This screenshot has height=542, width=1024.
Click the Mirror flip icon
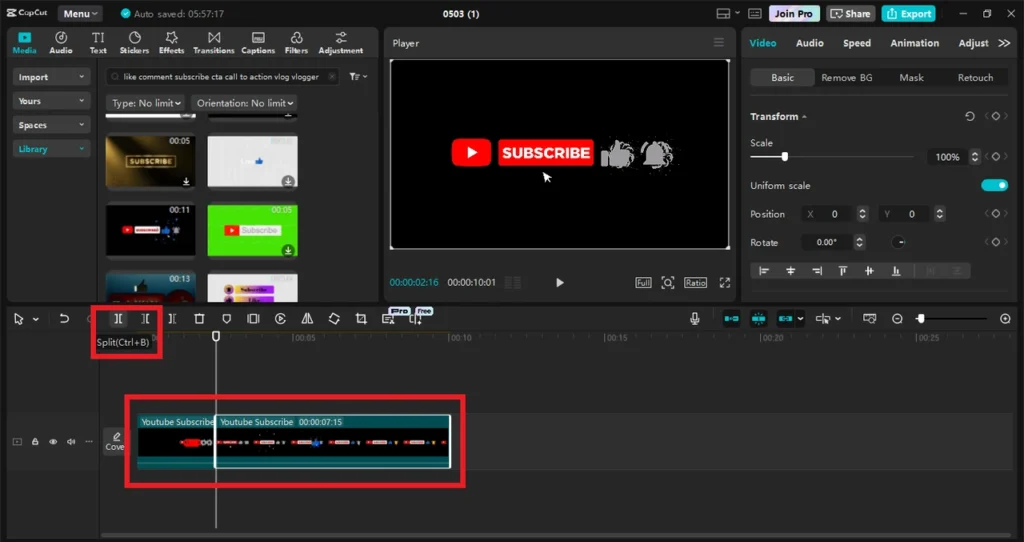tap(307, 319)
